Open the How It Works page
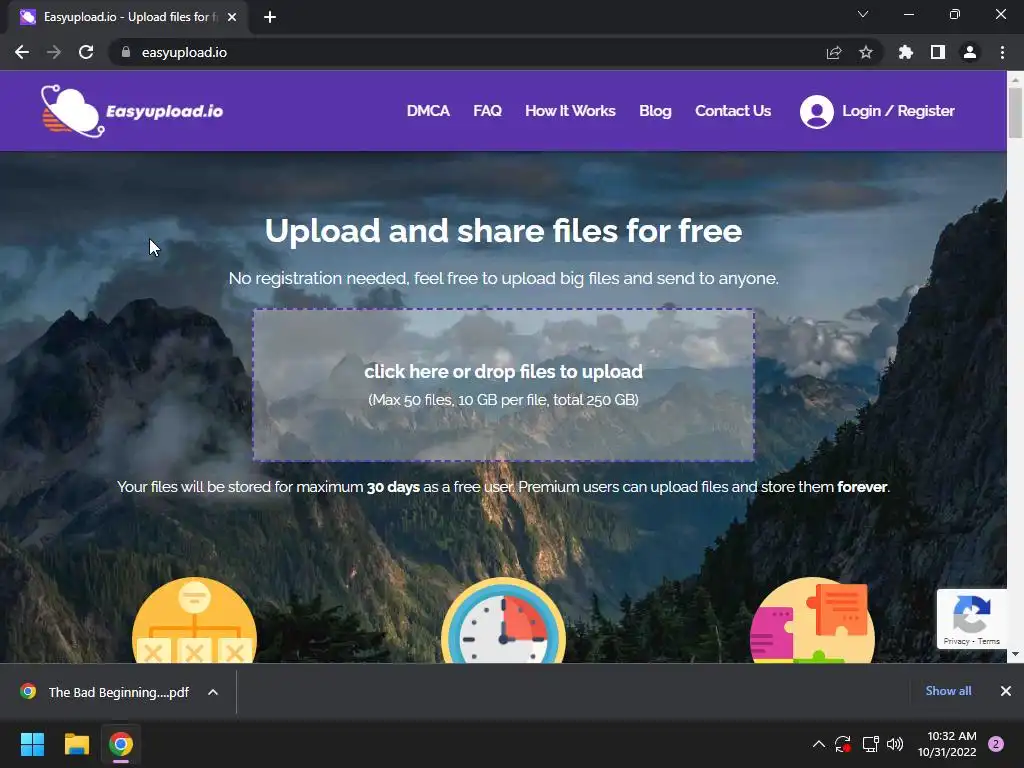Image resolution: width=1024 pixels, height=768 pixels. pyautogui.click(x=570, y=111)
